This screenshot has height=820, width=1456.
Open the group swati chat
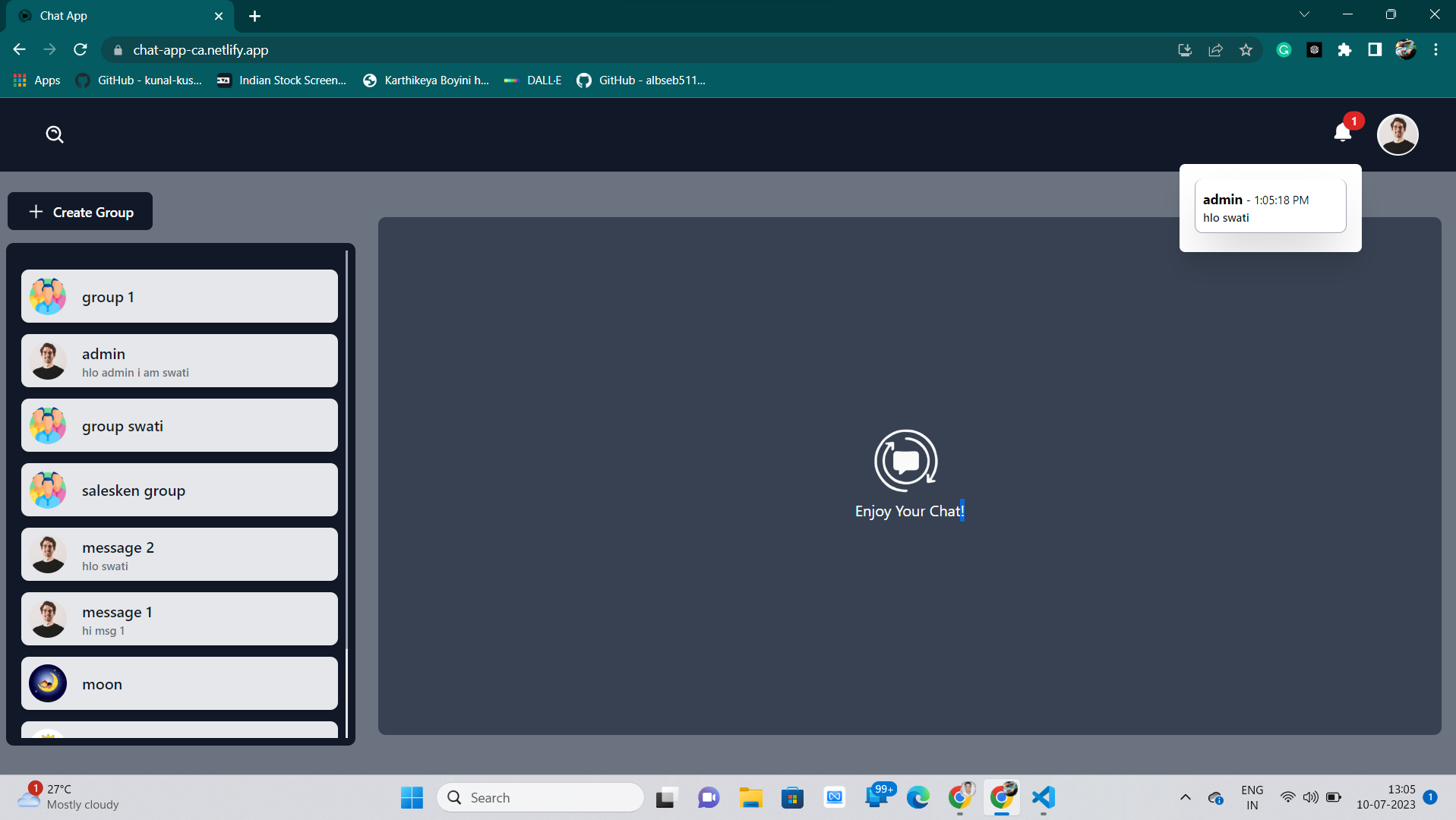click(x=179, y=425)
